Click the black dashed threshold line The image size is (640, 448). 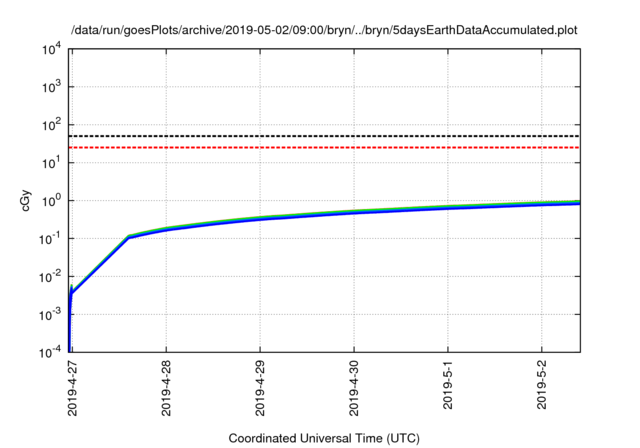click(x=324, y=136)
